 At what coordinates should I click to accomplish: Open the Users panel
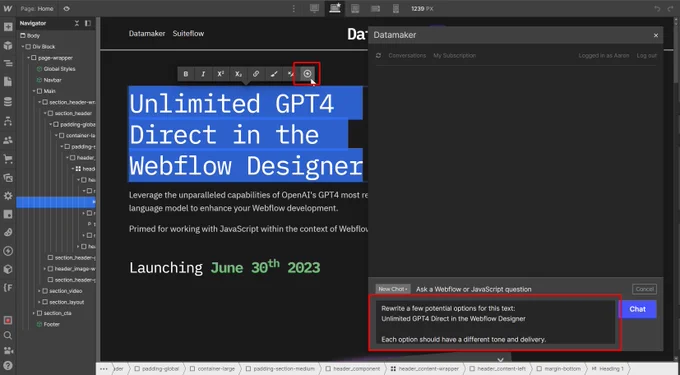[8, 140]
